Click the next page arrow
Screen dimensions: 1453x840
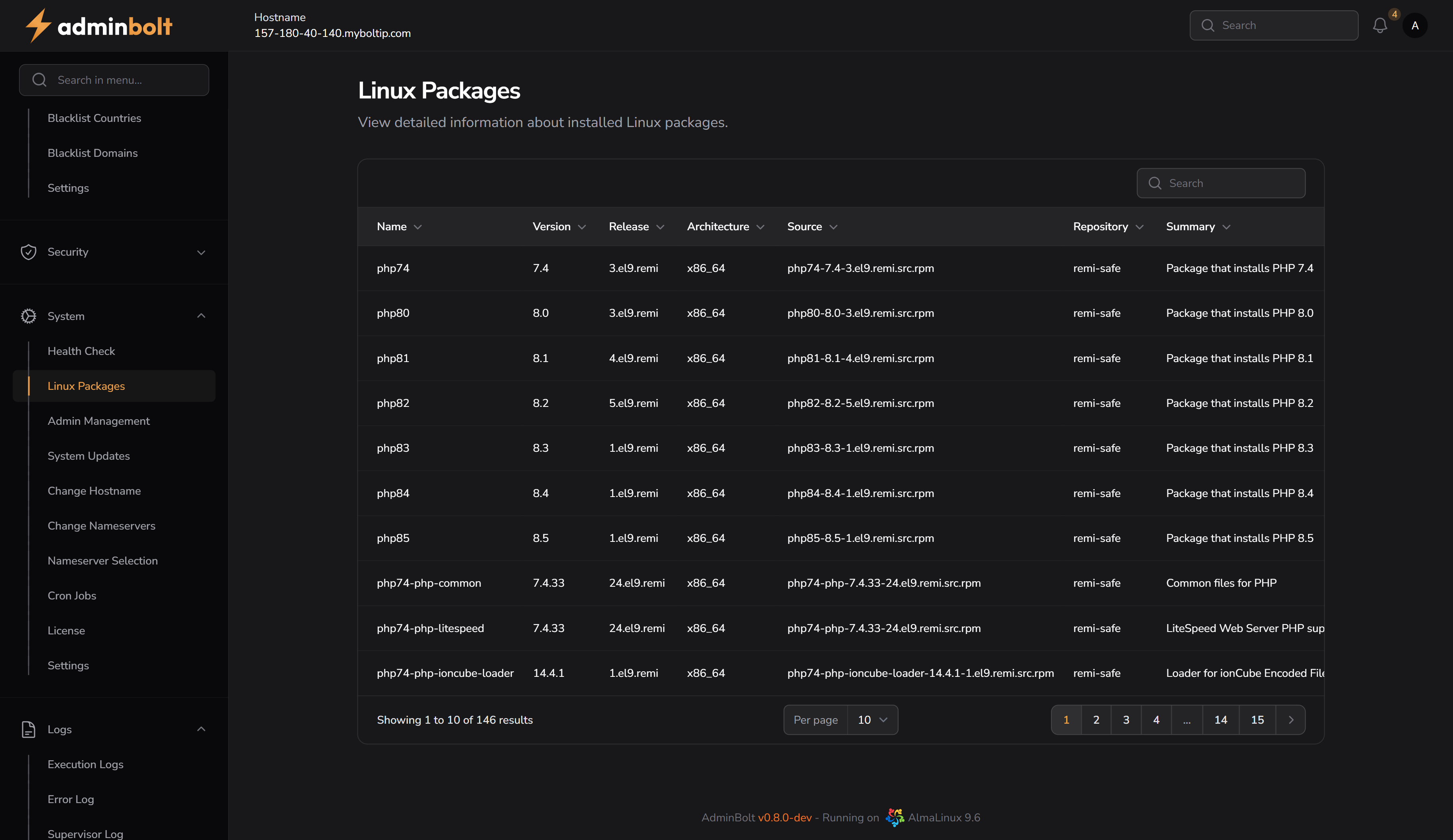(x=1292, y=719)
